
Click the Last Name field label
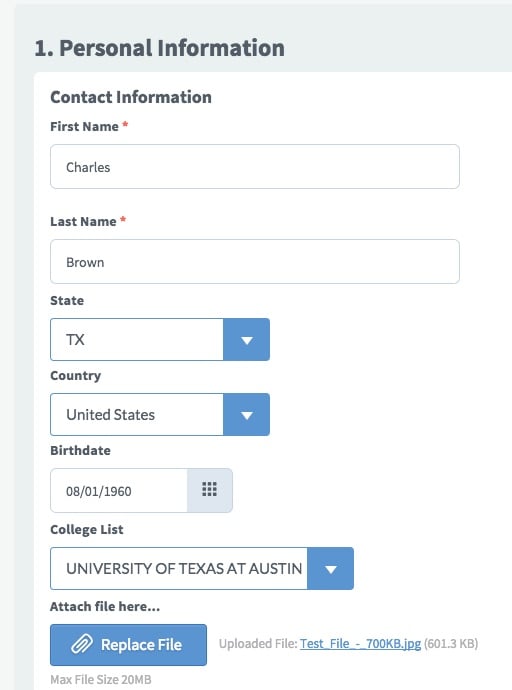[x=84, y=221]
